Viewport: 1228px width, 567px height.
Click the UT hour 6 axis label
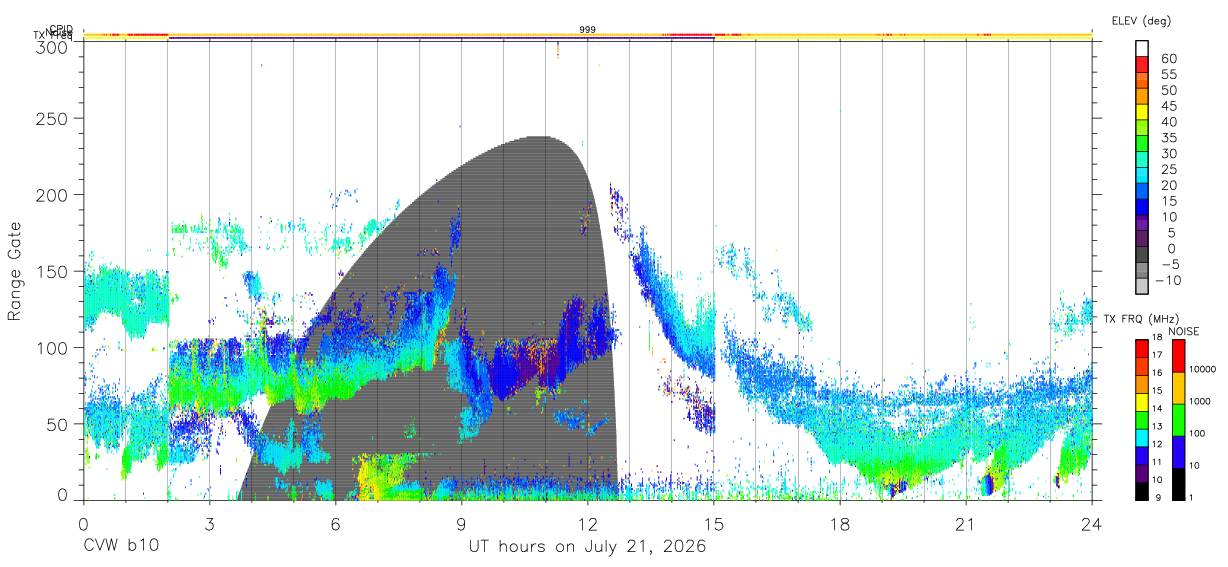pos(335,524)
